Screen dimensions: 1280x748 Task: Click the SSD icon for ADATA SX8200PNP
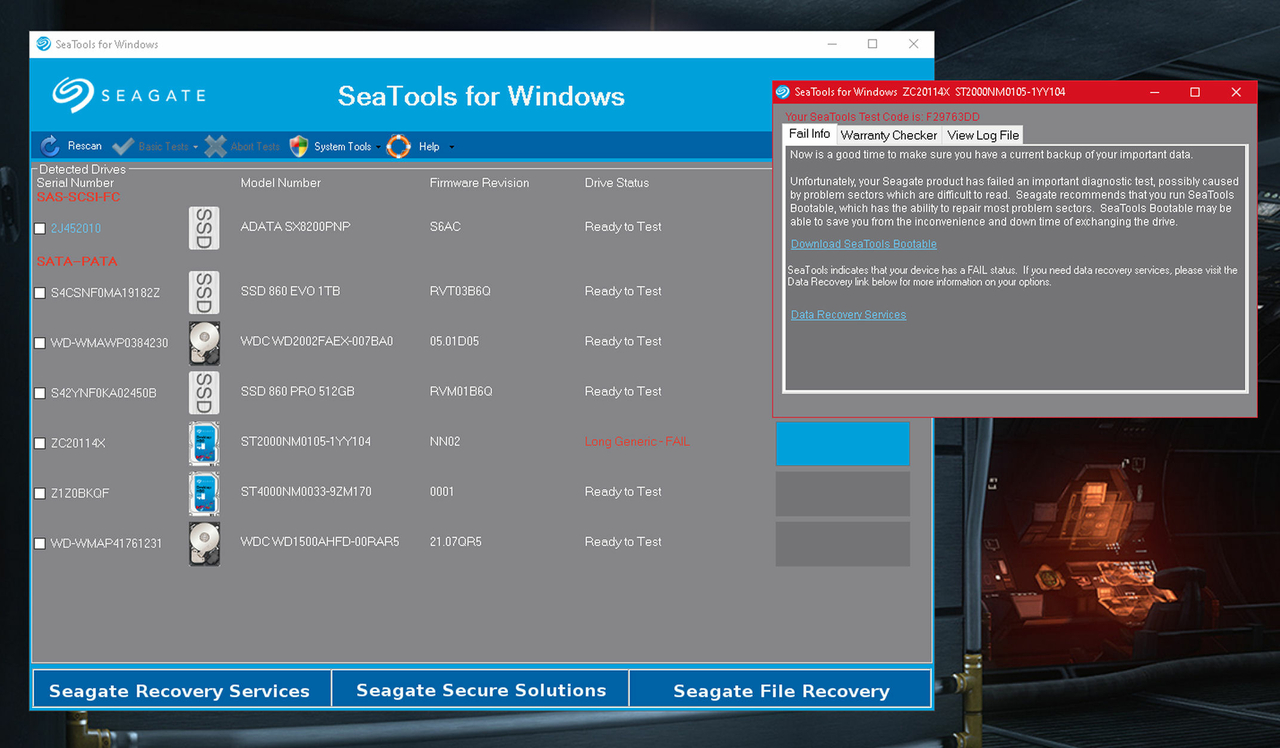pos(204,228)
